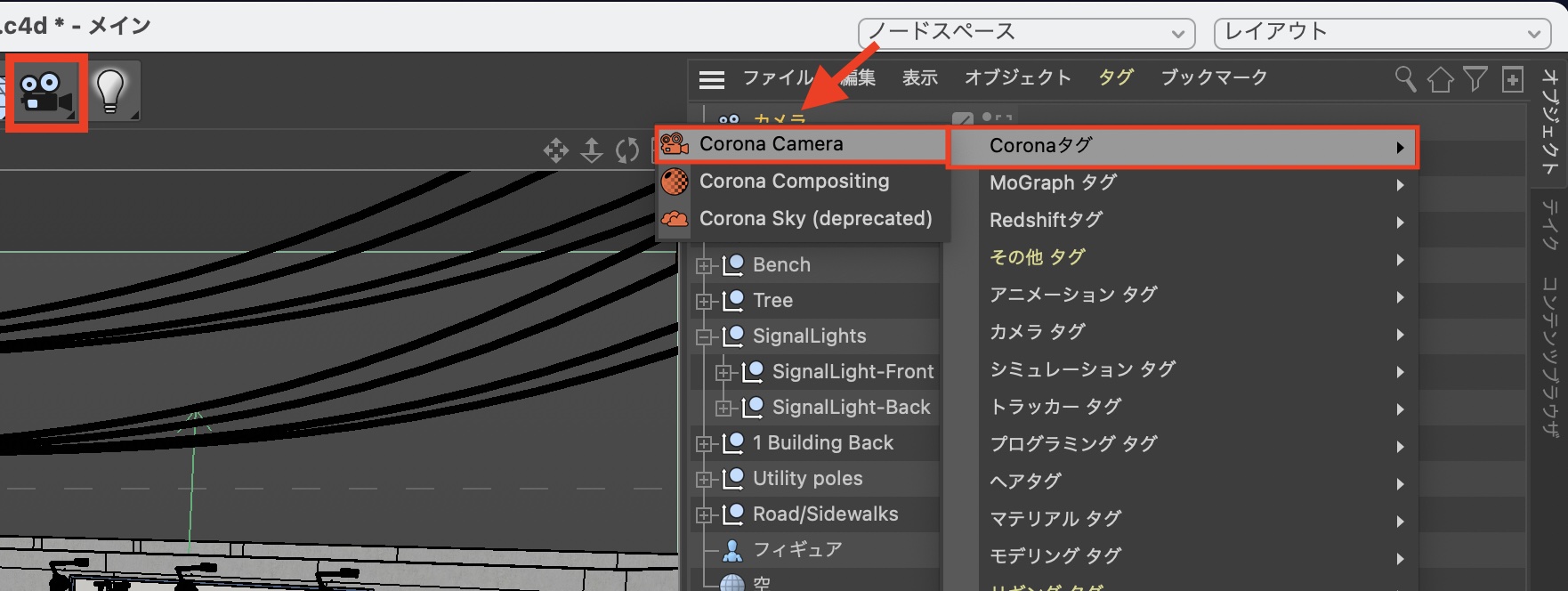Click the home icon in Object Manager
Screen dimensions: 1568x591
(x=1440, y=79)
